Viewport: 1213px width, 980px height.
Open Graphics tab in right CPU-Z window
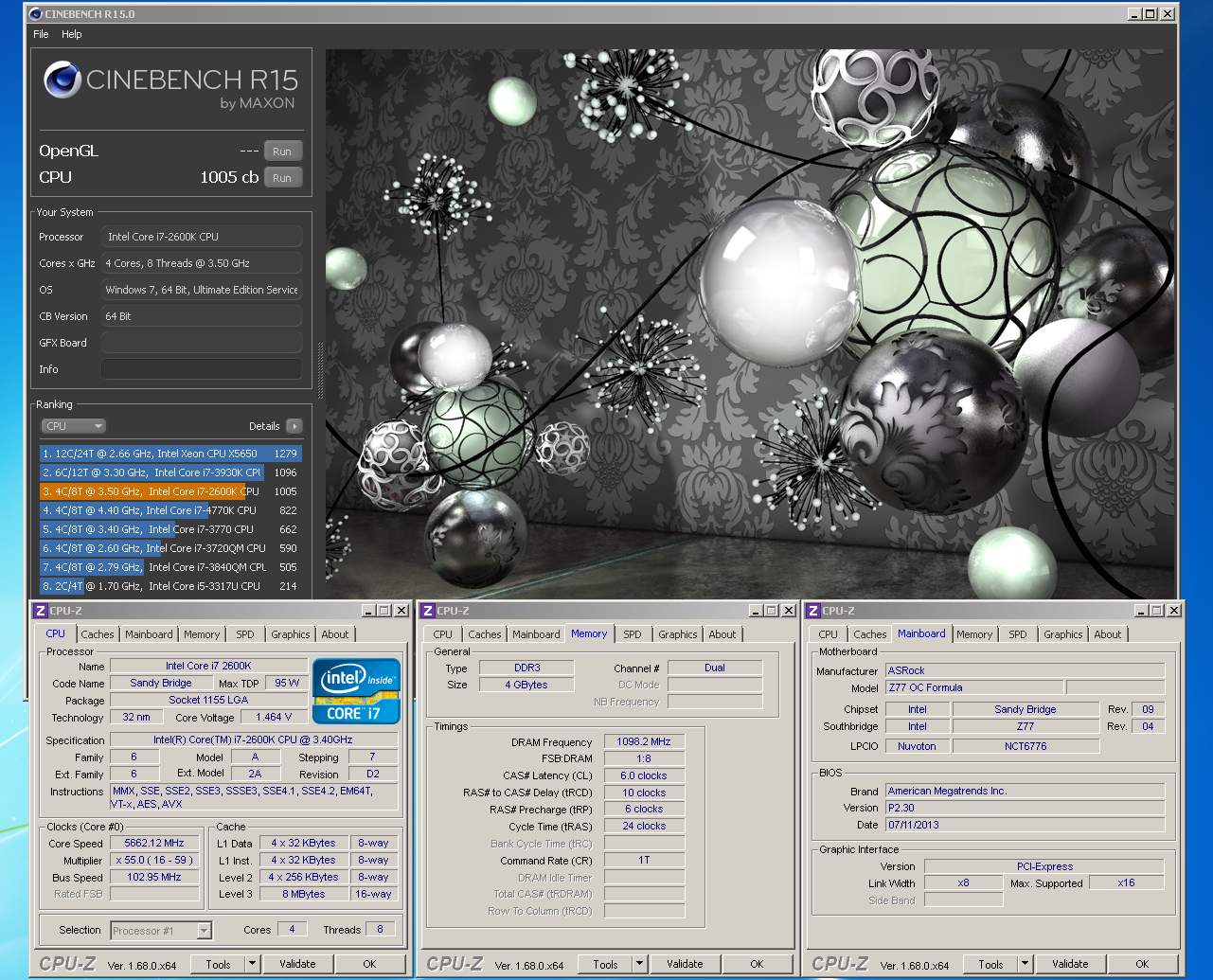coord(1063,634)
